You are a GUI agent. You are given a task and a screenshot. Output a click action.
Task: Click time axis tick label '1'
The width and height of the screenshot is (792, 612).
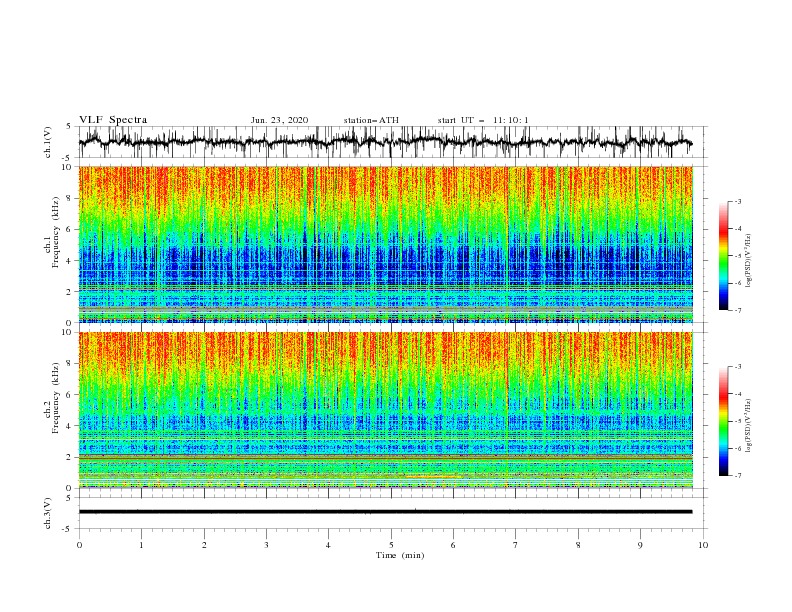pos(141,545)
